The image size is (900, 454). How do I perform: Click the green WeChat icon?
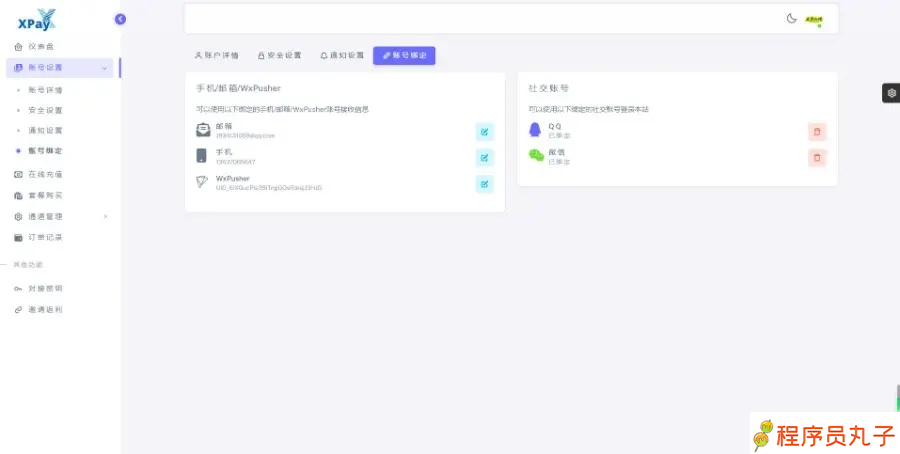pos(536,156)
